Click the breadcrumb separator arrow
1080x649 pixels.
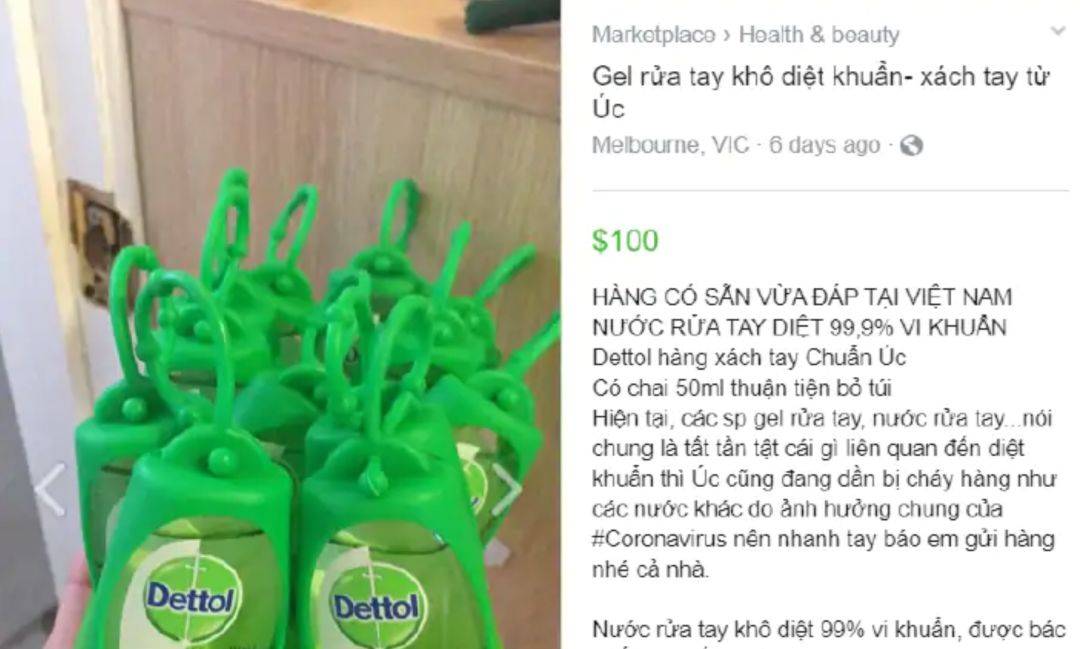point(727,34)
